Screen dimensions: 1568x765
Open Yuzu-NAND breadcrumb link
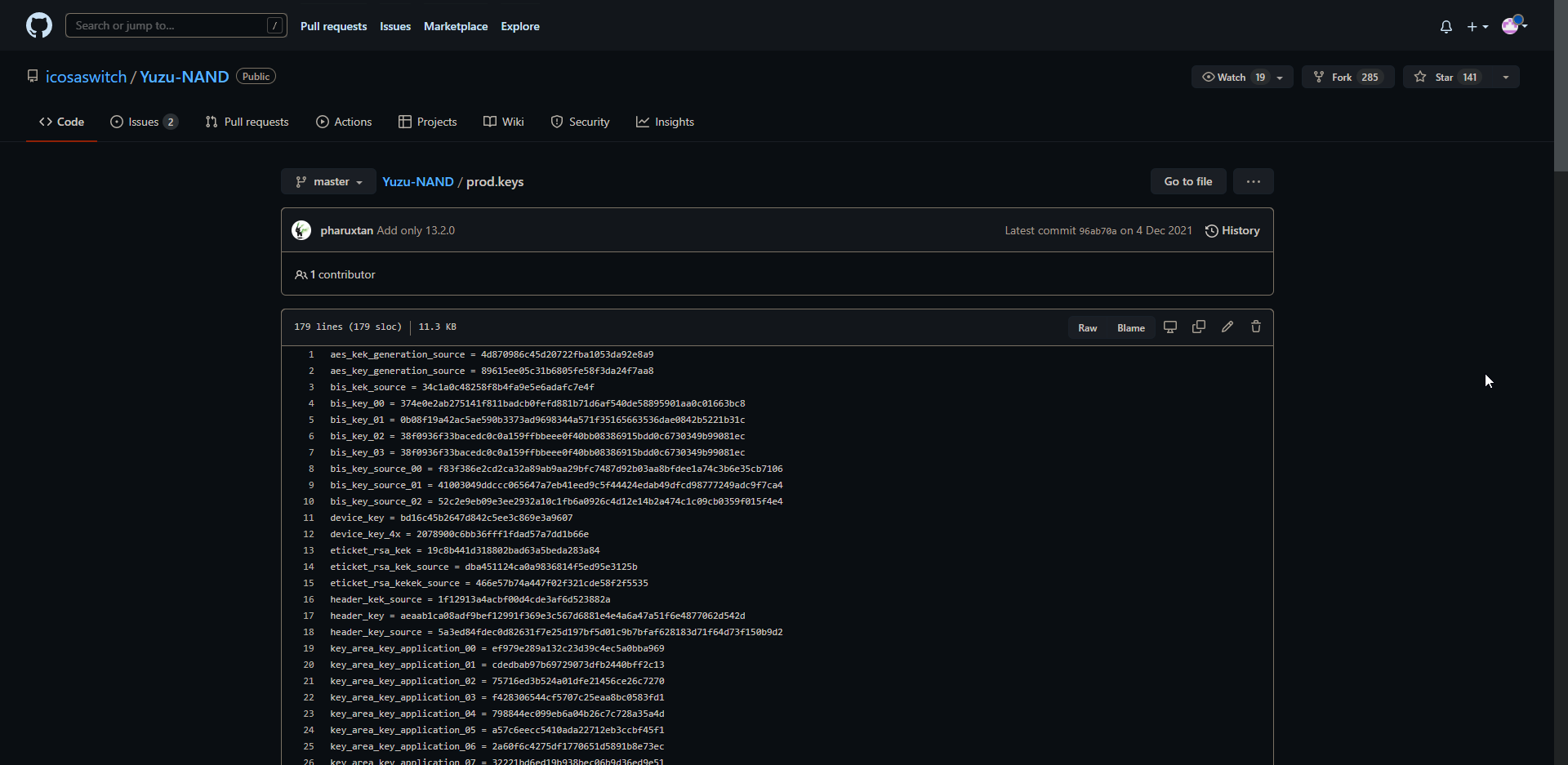418,181
